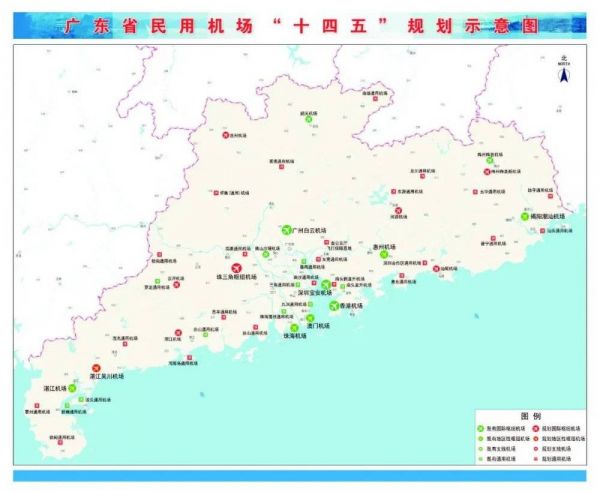600x492 pixels.
Task: Click the 揭阳潮汕机场 text label
Action: coord(549,217)
